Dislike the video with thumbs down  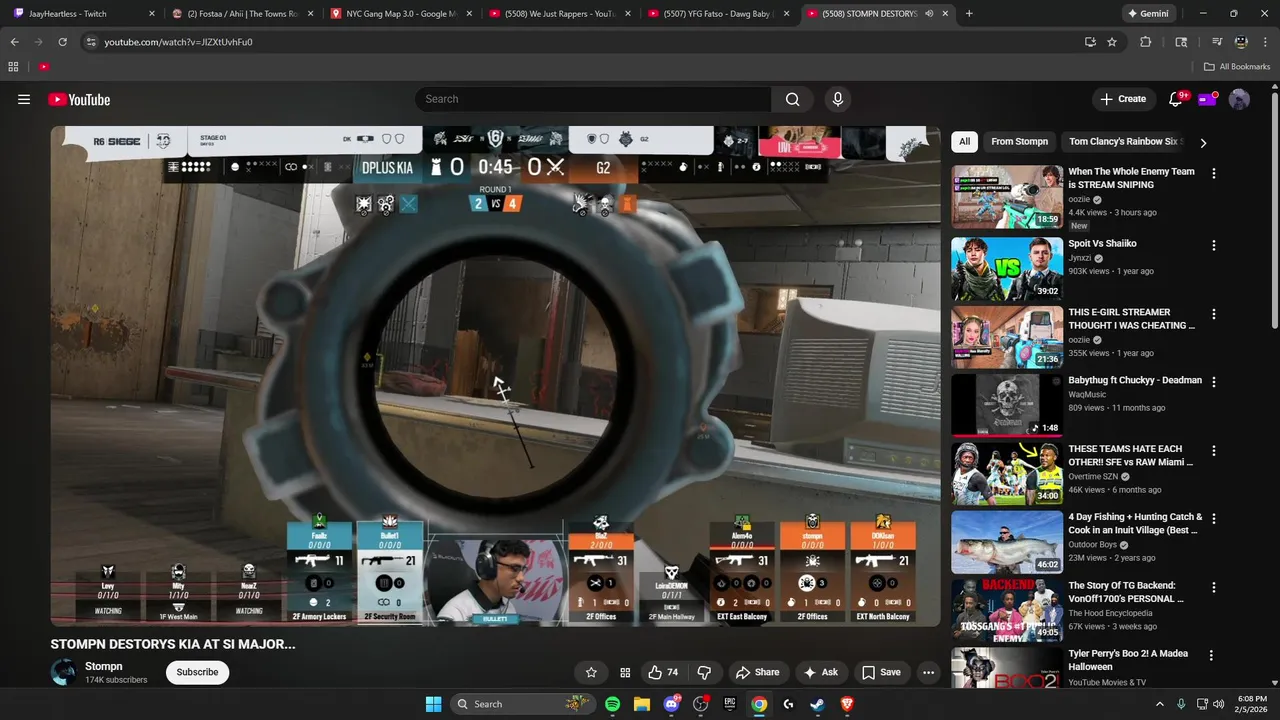click(x=704, y=672)
